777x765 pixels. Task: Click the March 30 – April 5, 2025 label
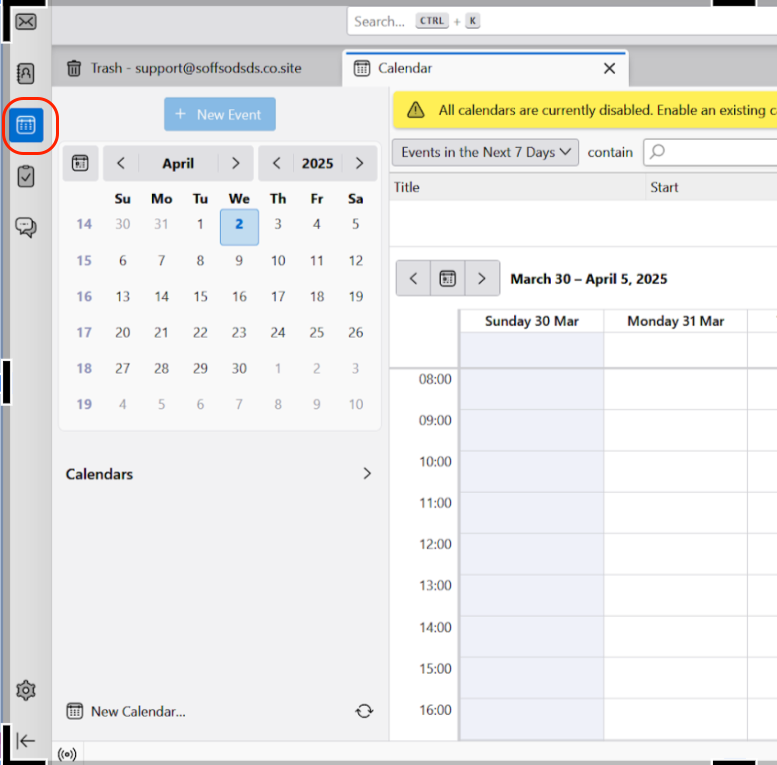coord(589,279)
